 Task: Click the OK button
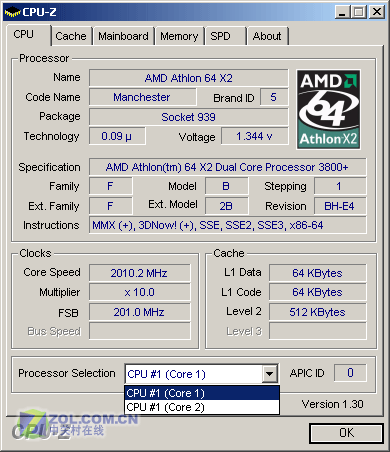(x=346, y=433)
